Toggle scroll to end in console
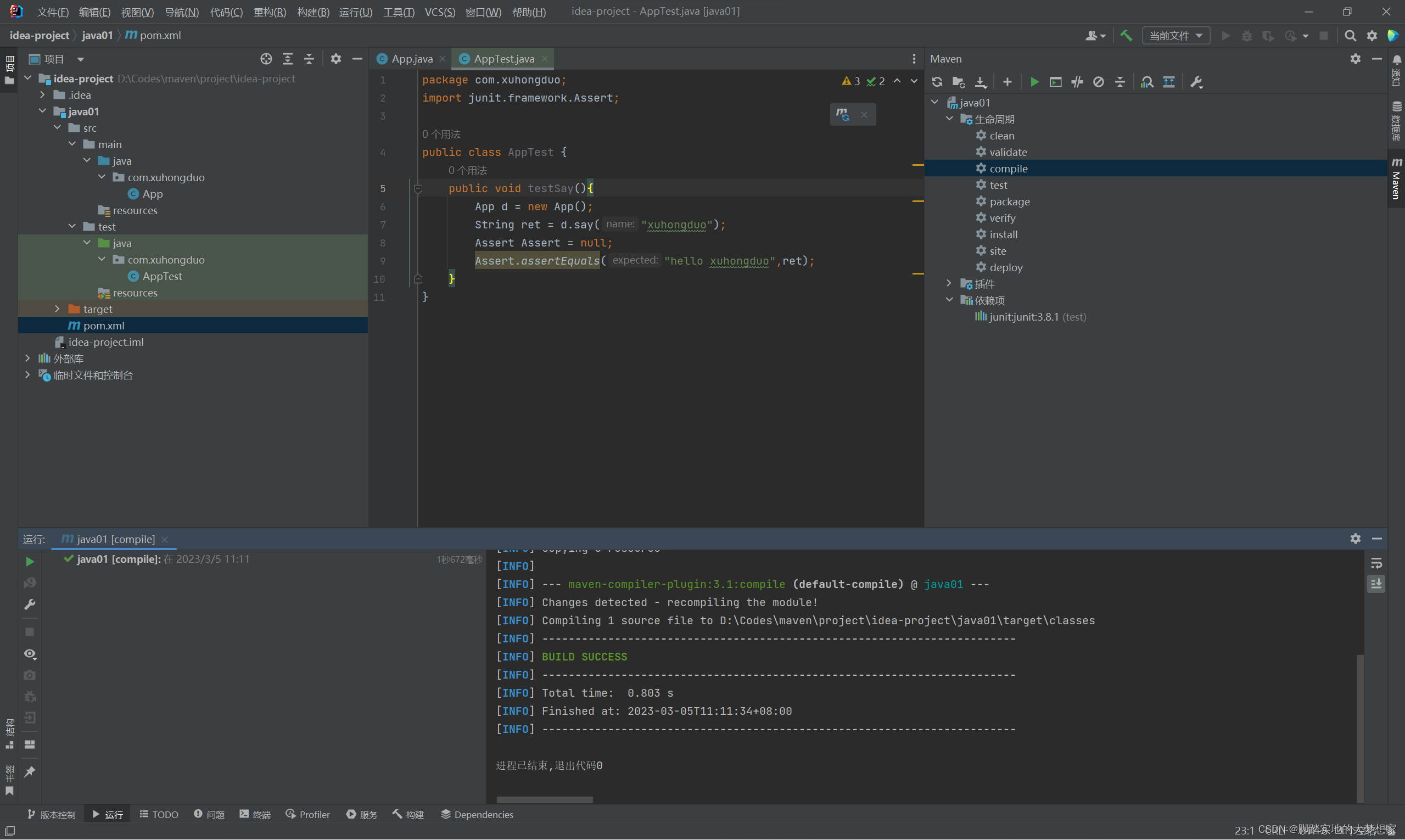1405x840 pixels. pyautogui.click(x=1376, y=584)
